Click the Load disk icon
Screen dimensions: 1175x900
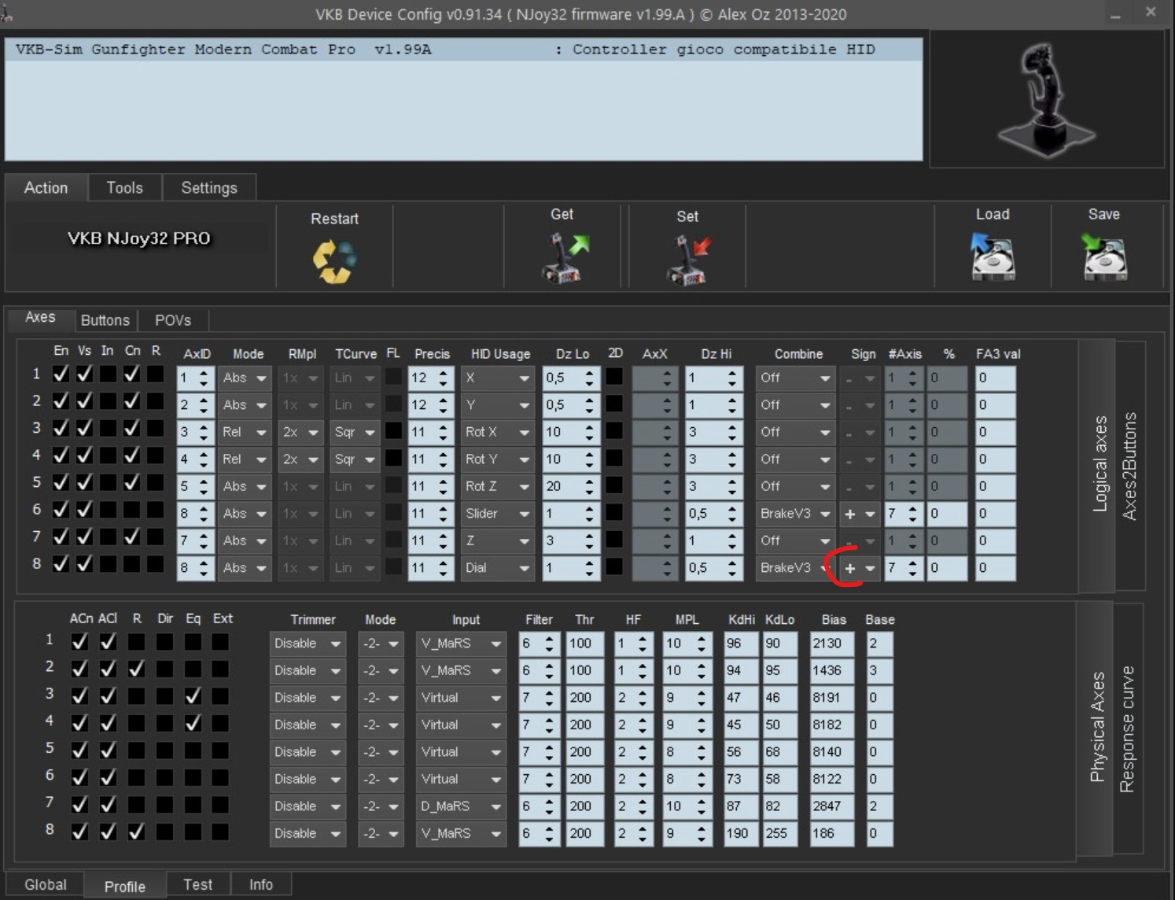992,256
